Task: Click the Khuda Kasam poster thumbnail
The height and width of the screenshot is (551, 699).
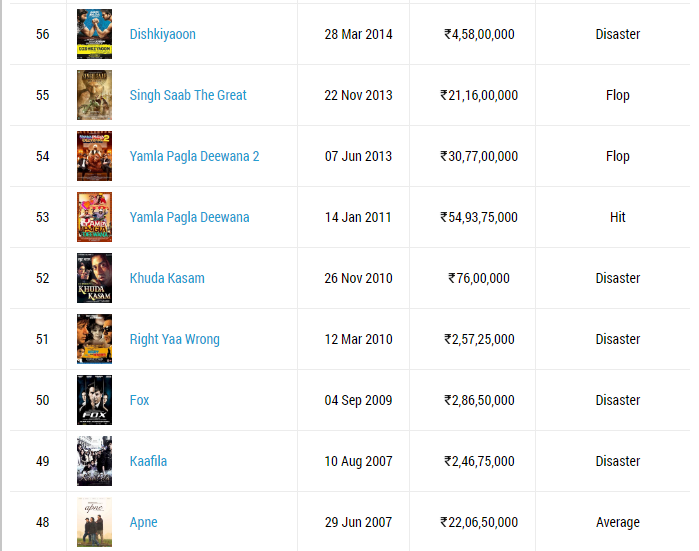Action: [x=95, y=278]
